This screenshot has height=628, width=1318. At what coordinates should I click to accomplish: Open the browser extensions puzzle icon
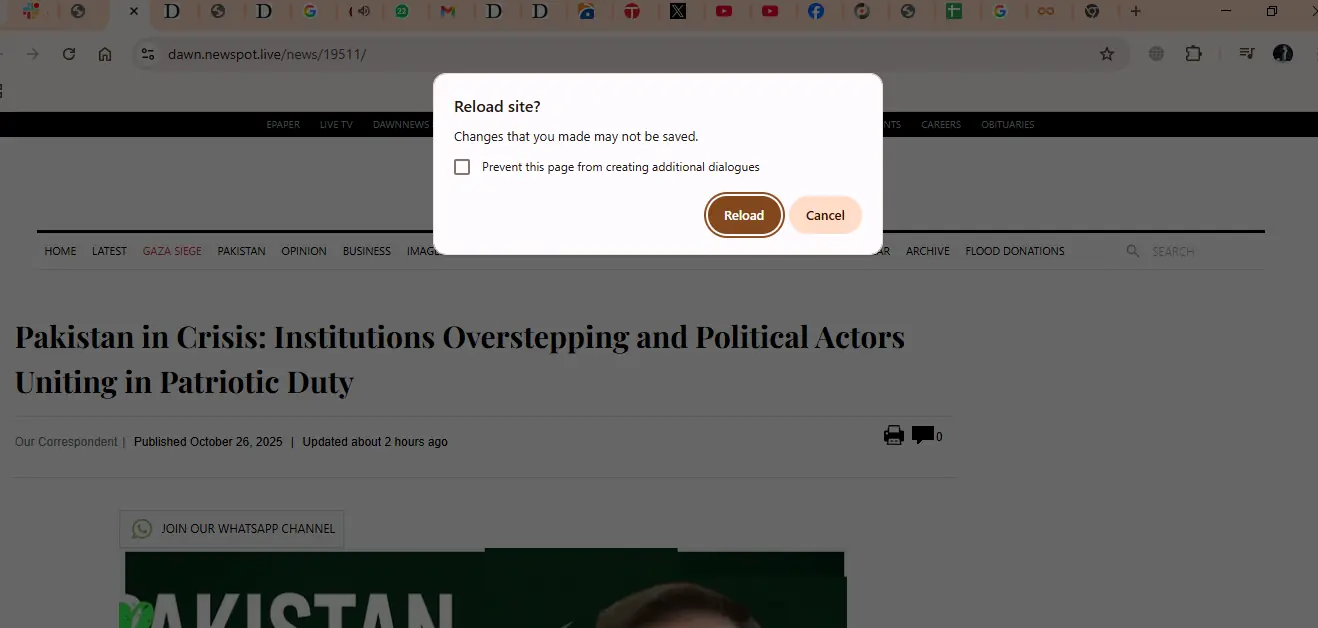point(1193,54)
